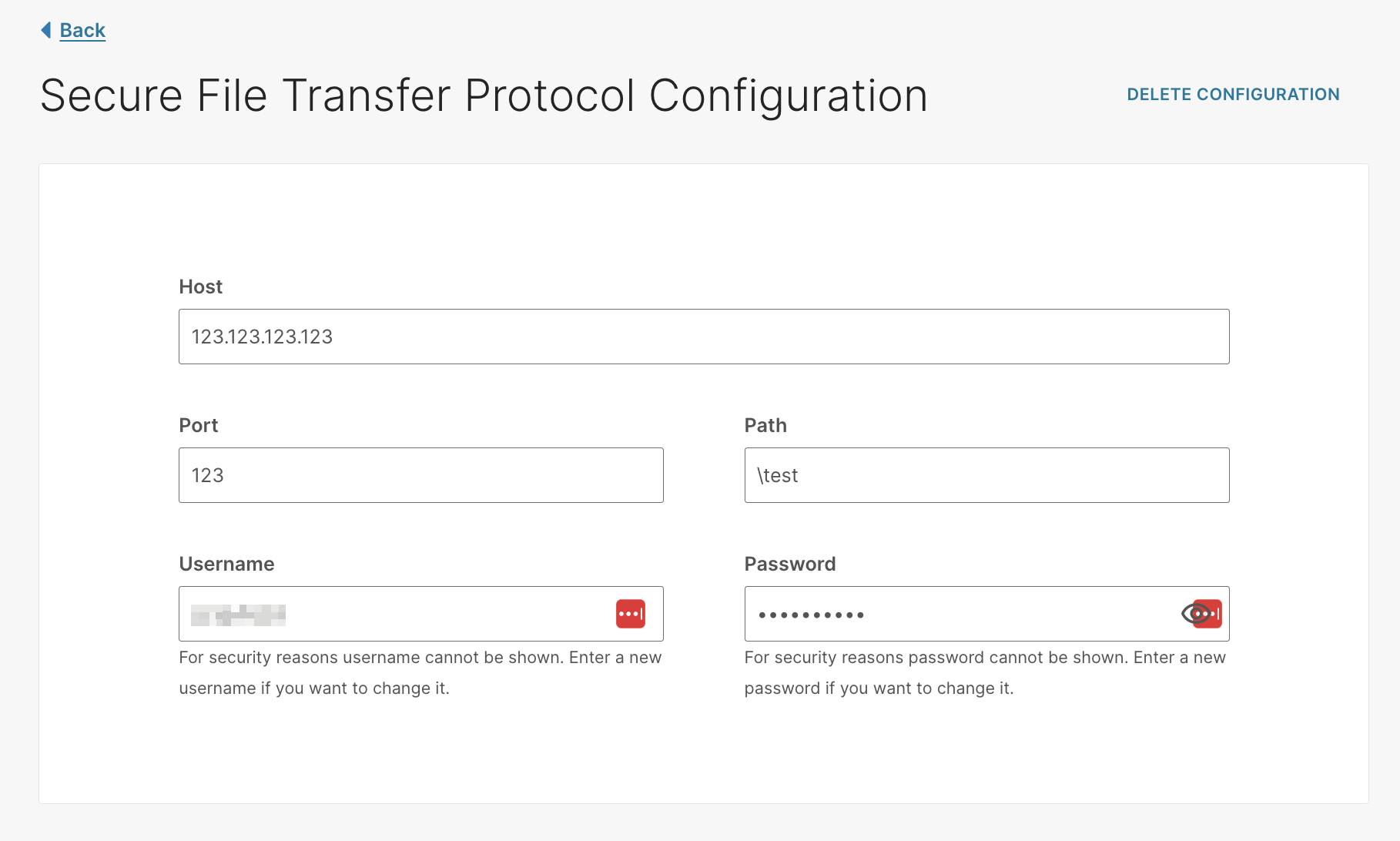Select the Path input field

point(986,475)
